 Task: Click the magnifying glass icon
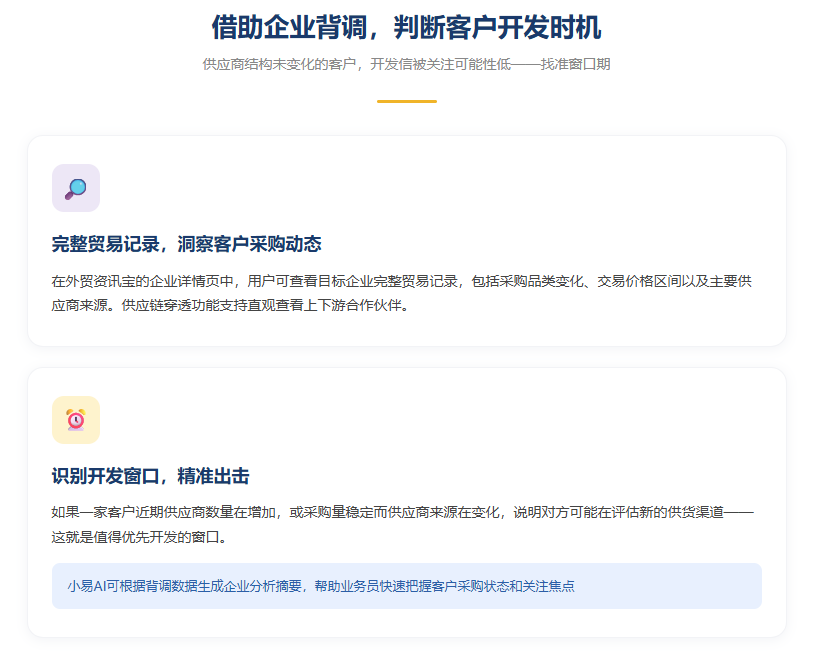[x=76, y=188]
